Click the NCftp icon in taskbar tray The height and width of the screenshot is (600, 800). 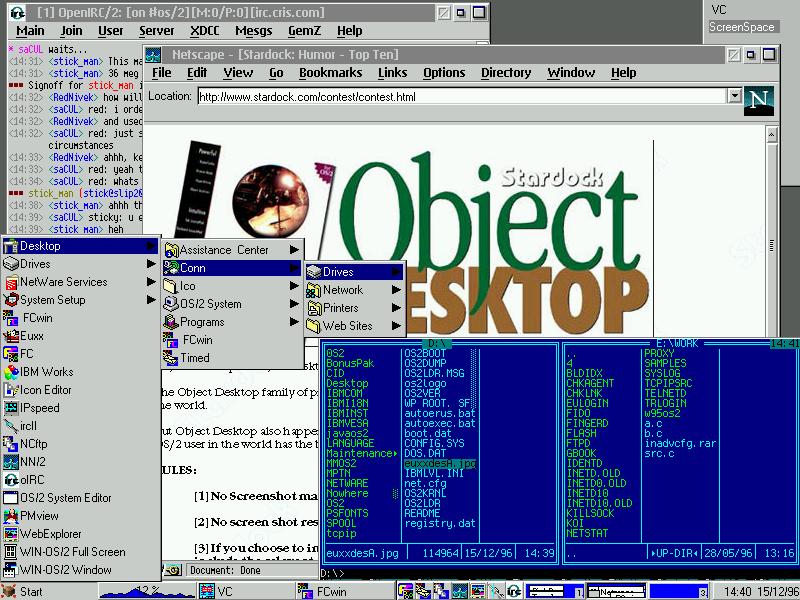coord(439,591)
